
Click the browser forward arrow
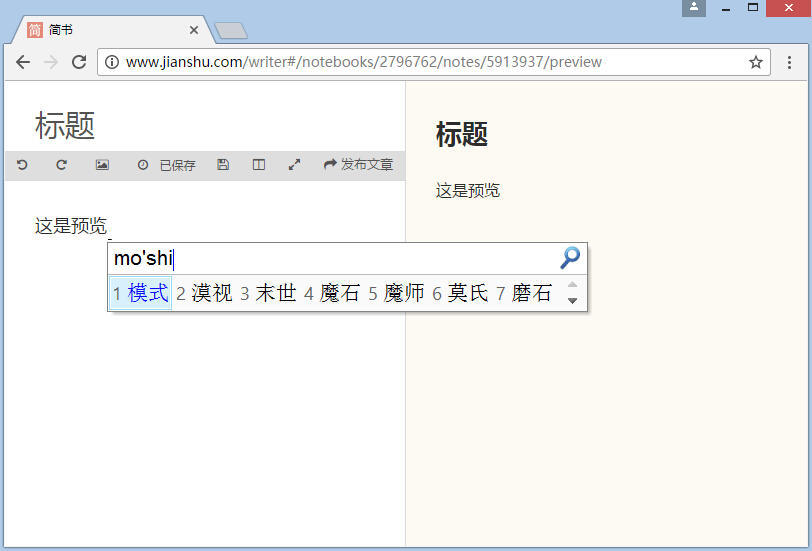51,62
